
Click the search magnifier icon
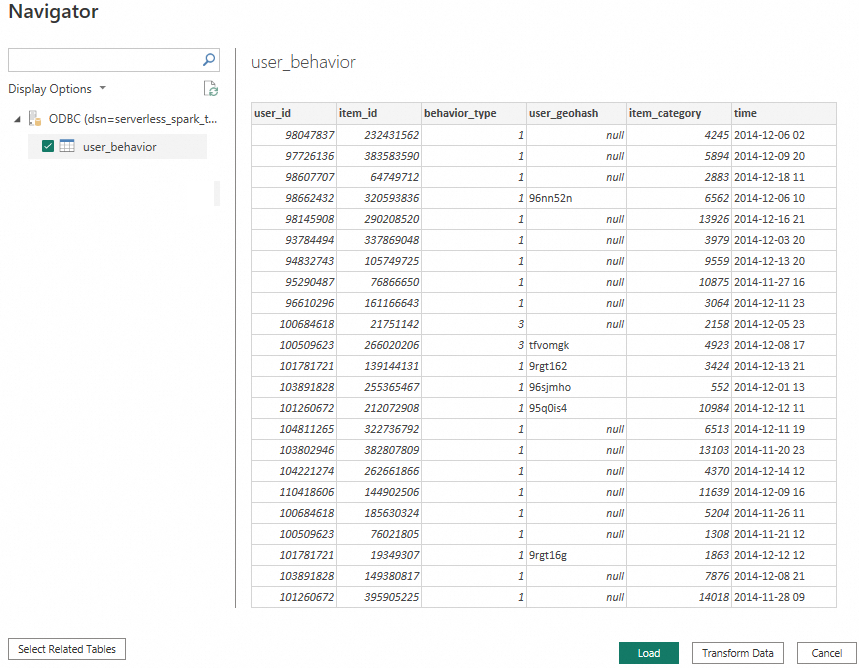209,60
